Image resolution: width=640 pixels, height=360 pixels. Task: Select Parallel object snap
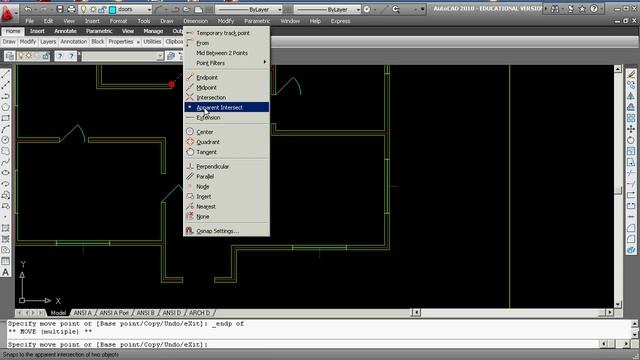tap(227, 176)
